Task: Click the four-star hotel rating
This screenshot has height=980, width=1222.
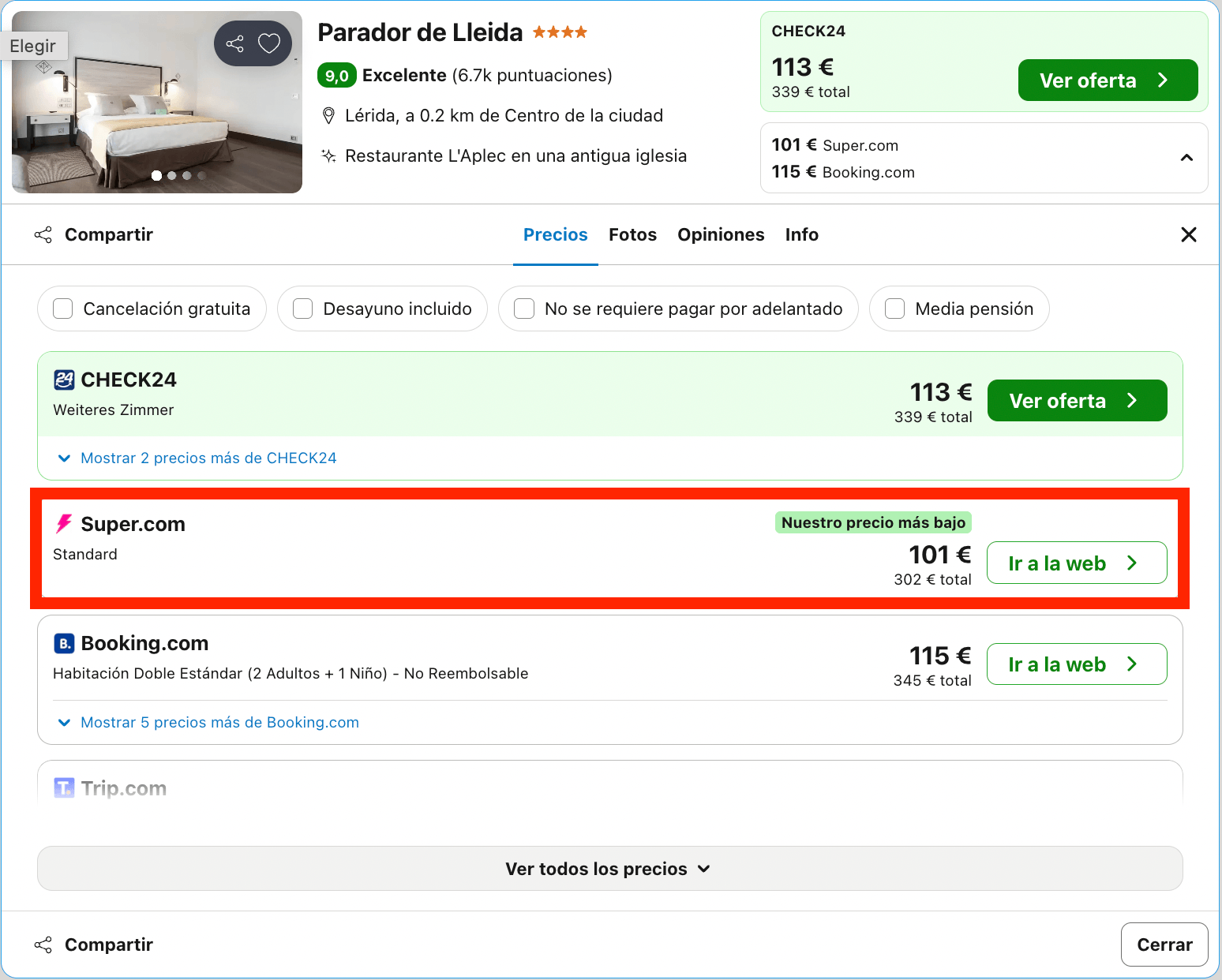Action: point(560,32)
